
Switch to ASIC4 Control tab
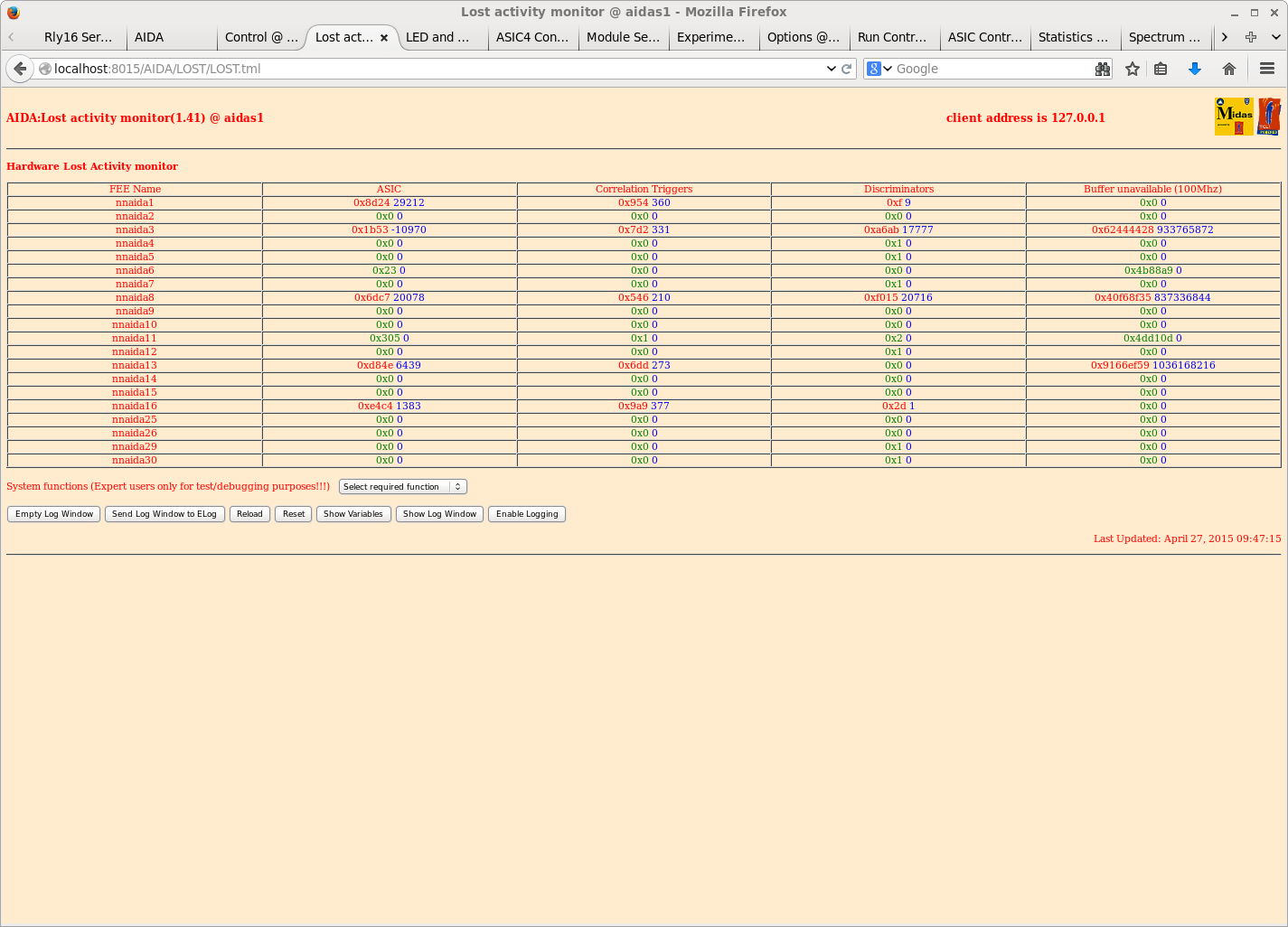[532, 37]
